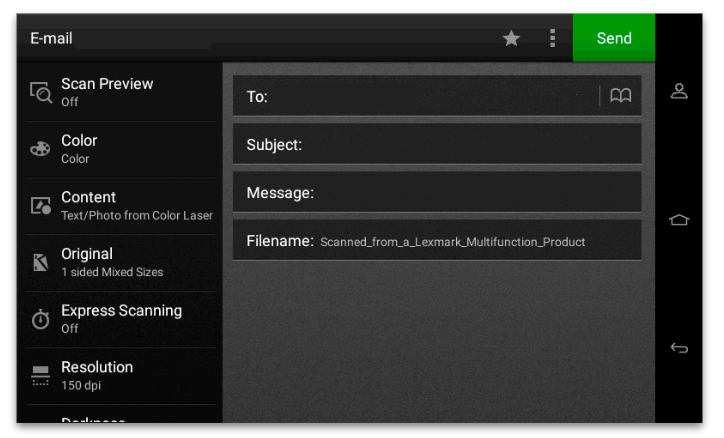Click in the Subject: field

click(436, 144)
